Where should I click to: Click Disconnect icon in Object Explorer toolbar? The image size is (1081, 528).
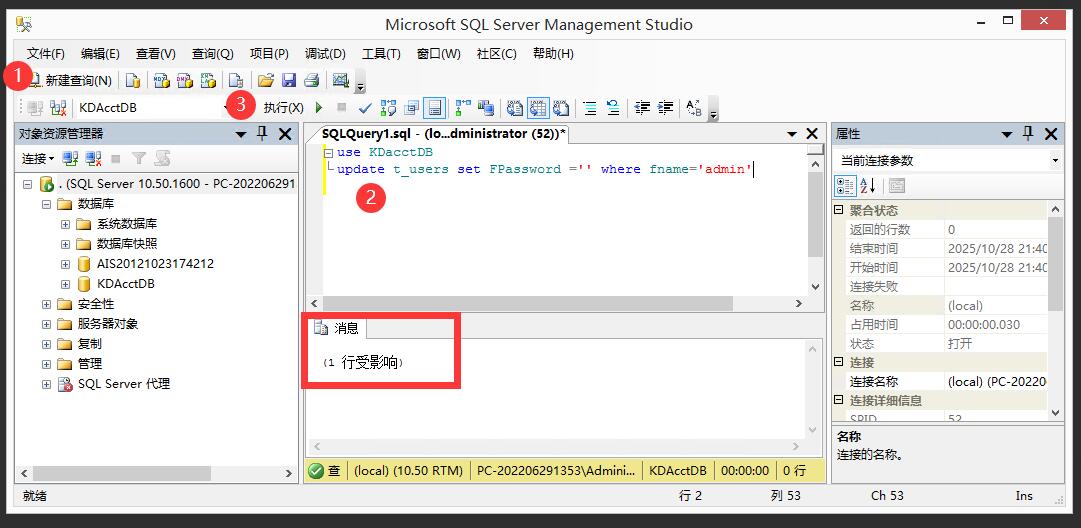(93, 159)
